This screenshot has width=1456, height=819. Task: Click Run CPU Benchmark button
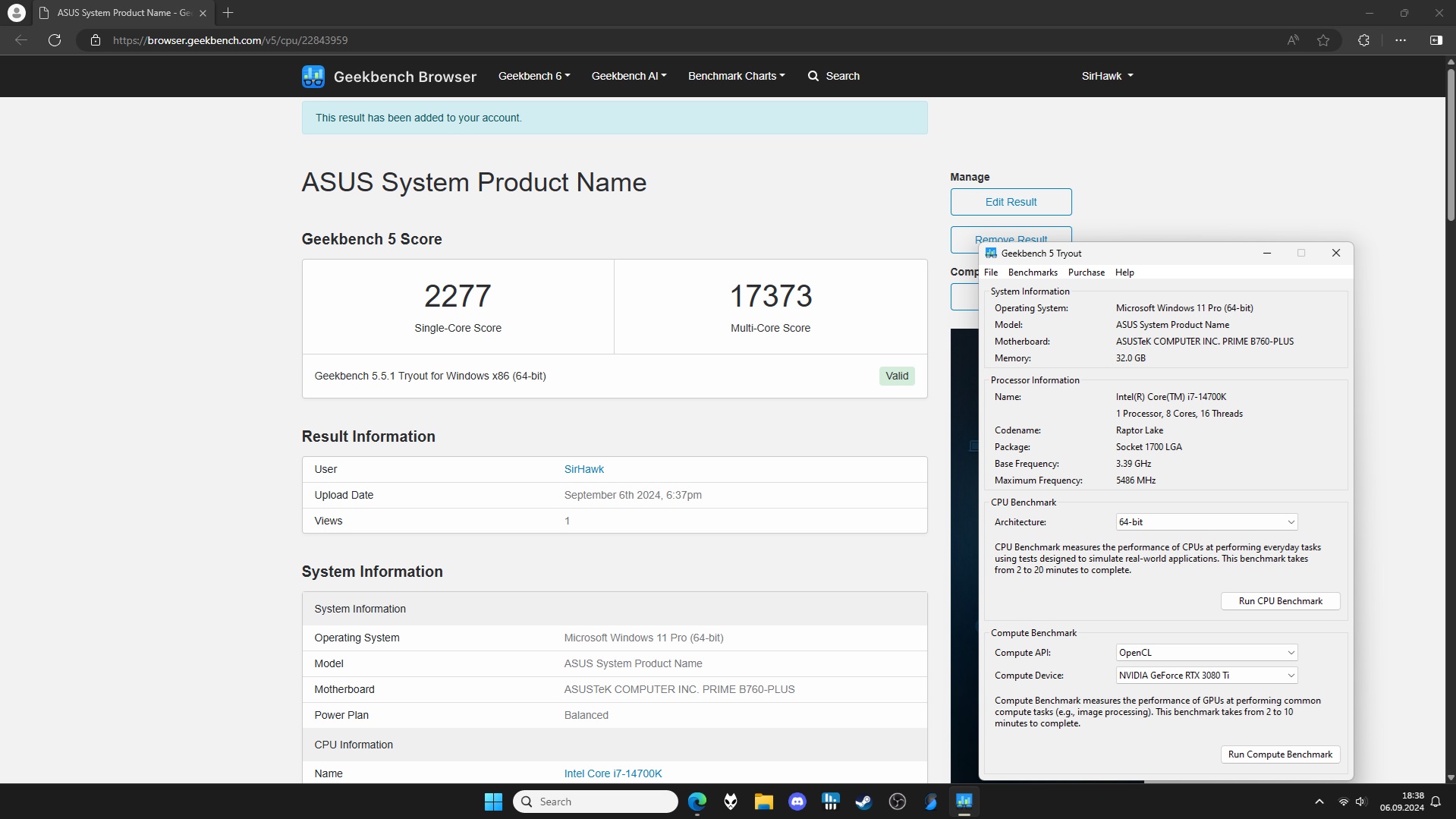click(1280, 601)
